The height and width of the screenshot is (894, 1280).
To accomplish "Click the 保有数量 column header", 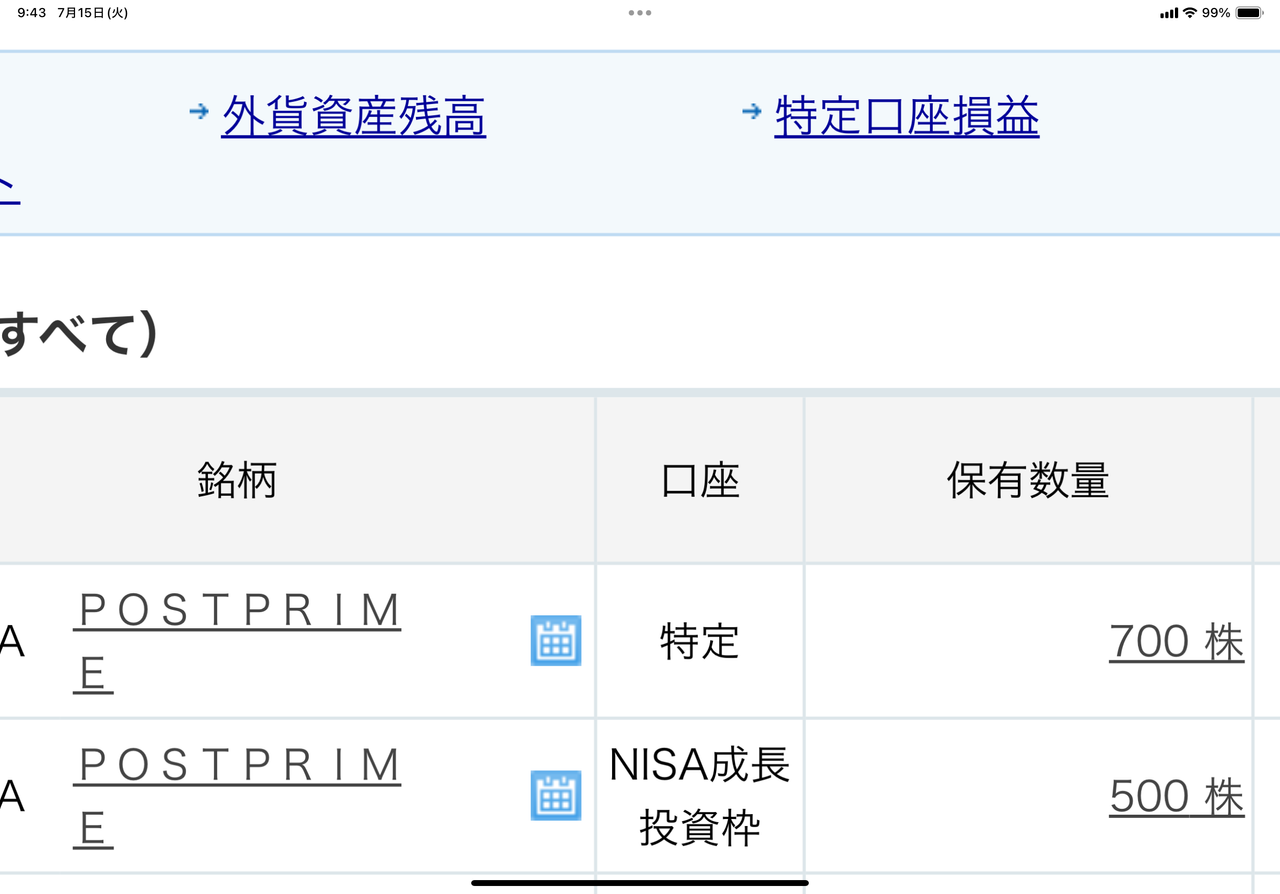I will pos(1027,481).
